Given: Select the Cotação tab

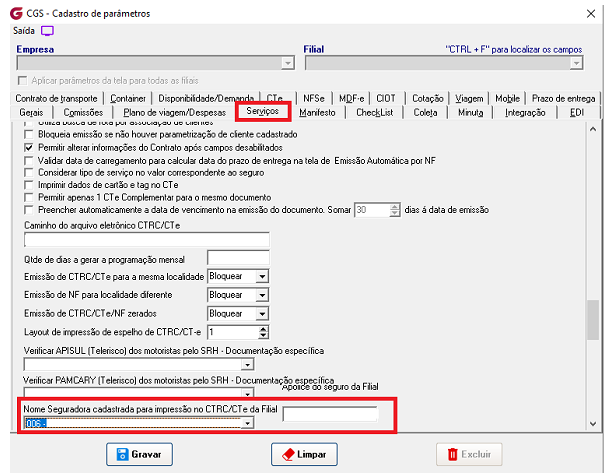Looking at the screenshot, I should click(x=428, y=99).
